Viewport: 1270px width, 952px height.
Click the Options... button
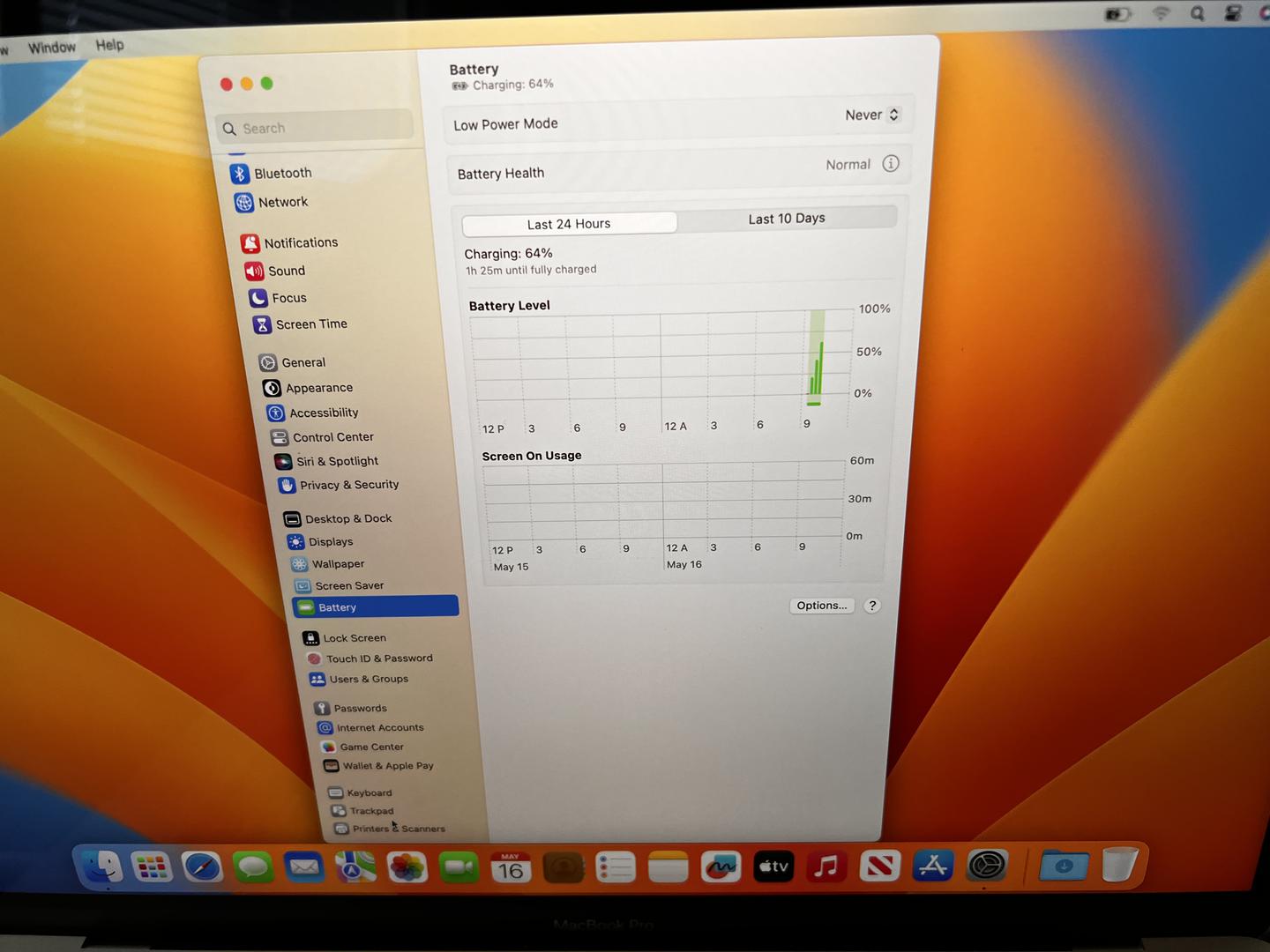(822, 606)
